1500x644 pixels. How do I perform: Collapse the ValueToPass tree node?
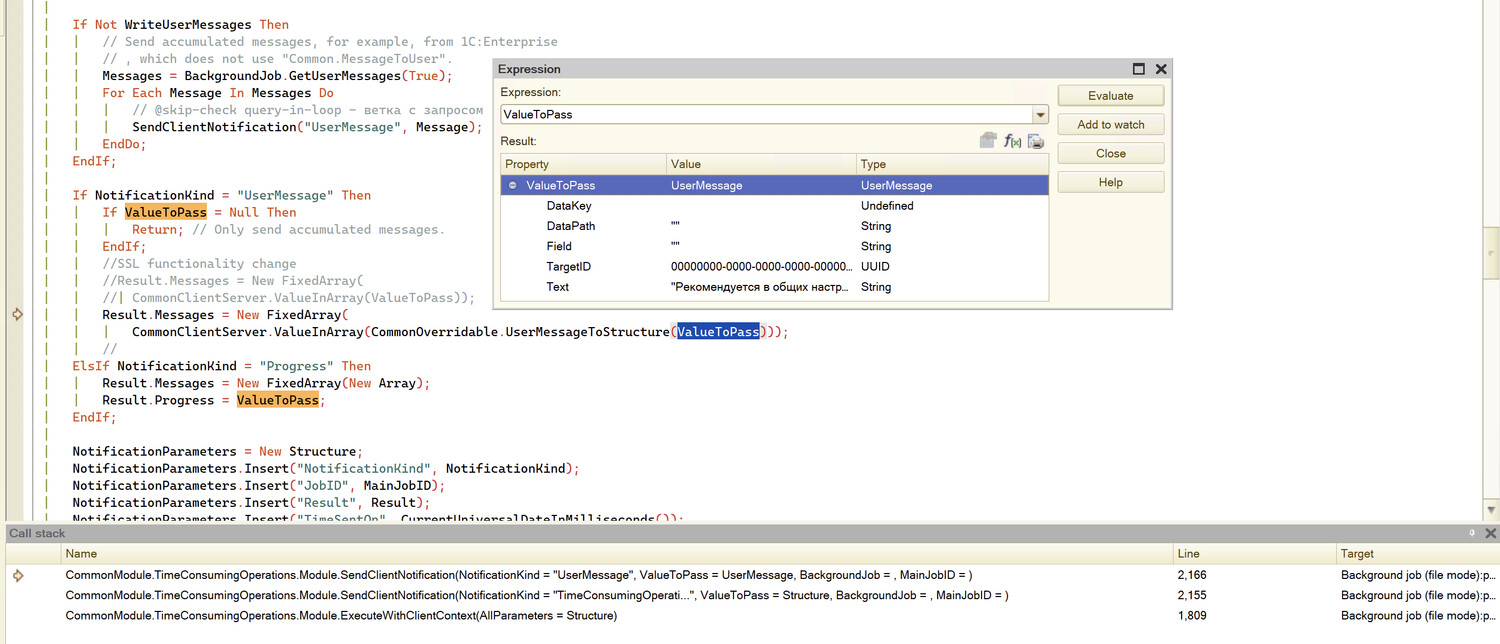click(513, 186)
